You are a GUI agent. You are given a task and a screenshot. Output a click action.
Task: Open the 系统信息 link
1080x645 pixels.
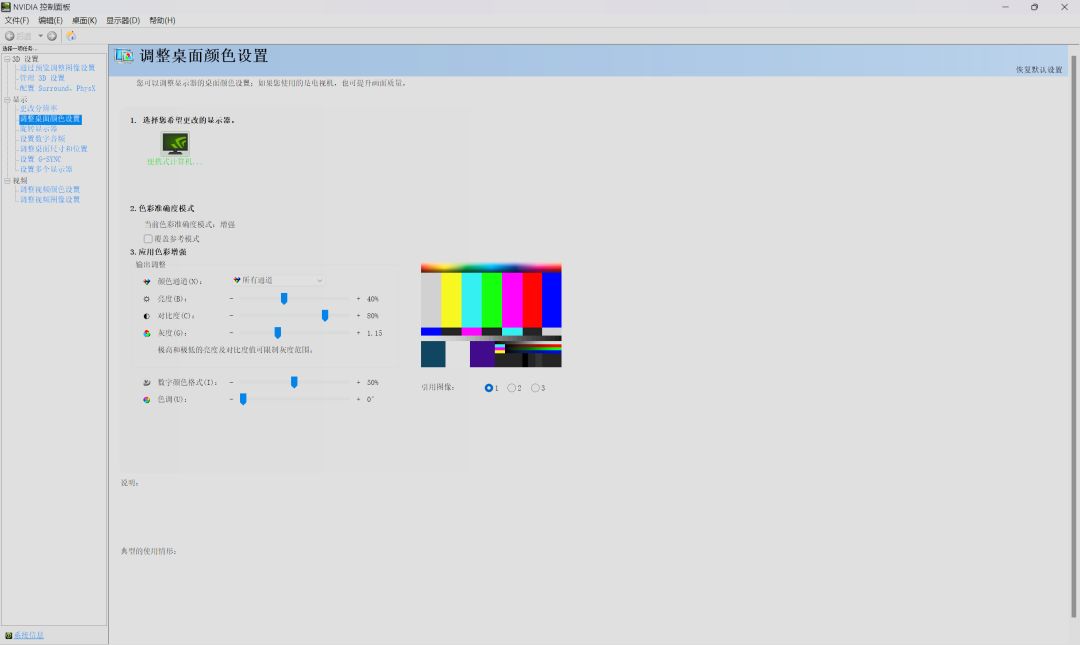point(29,635)
